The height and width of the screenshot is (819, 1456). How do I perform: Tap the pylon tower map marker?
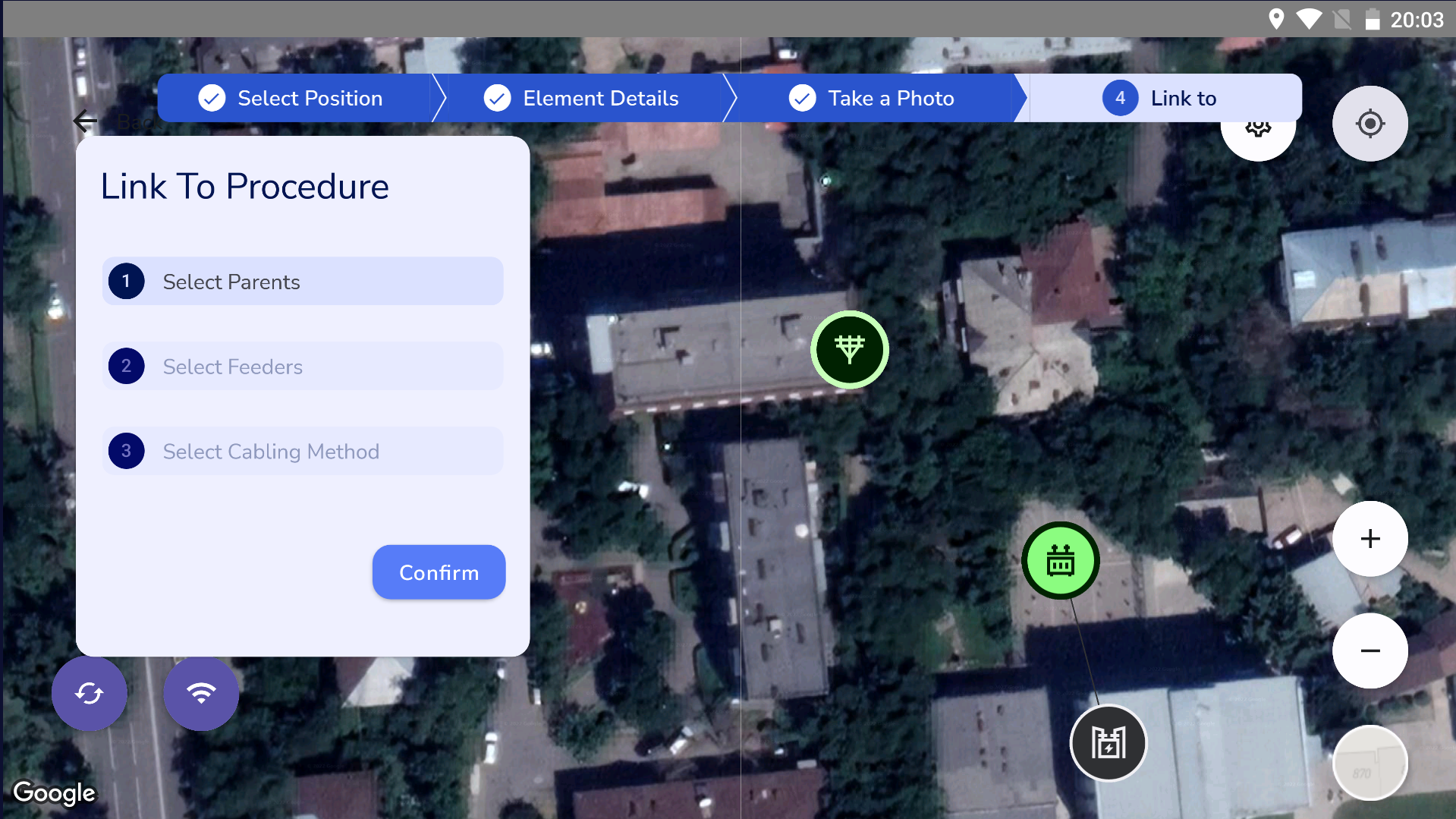pyautogui.click(x=849, y=350)
